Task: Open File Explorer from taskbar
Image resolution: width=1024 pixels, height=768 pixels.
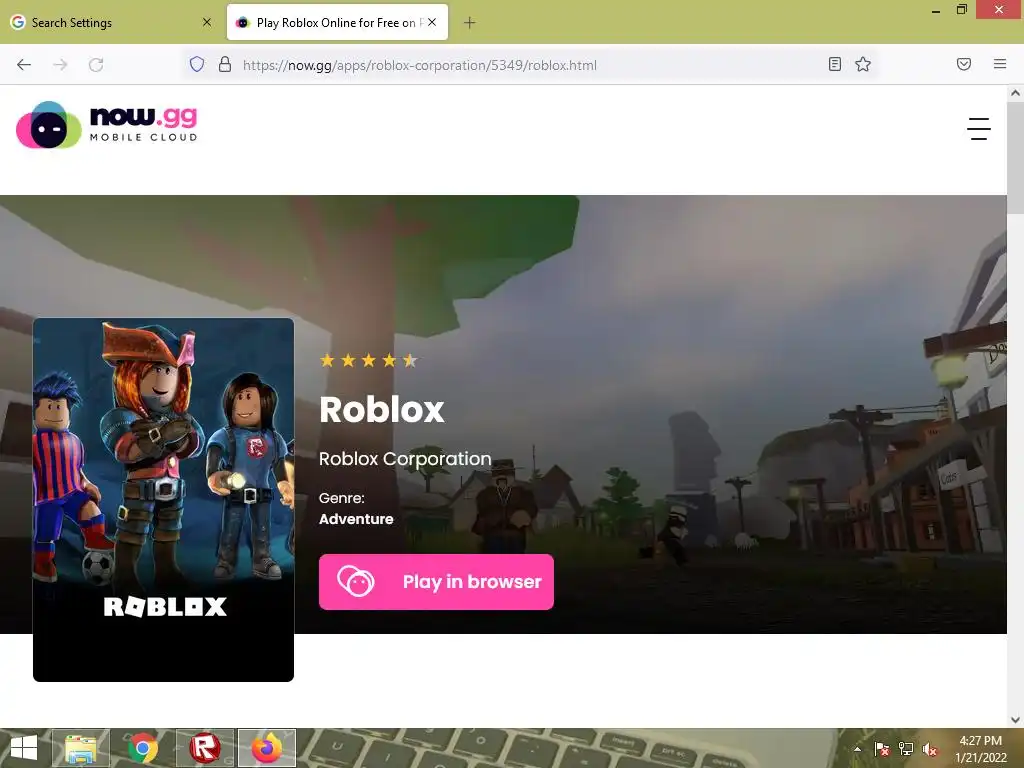Action: click(81, 748)
